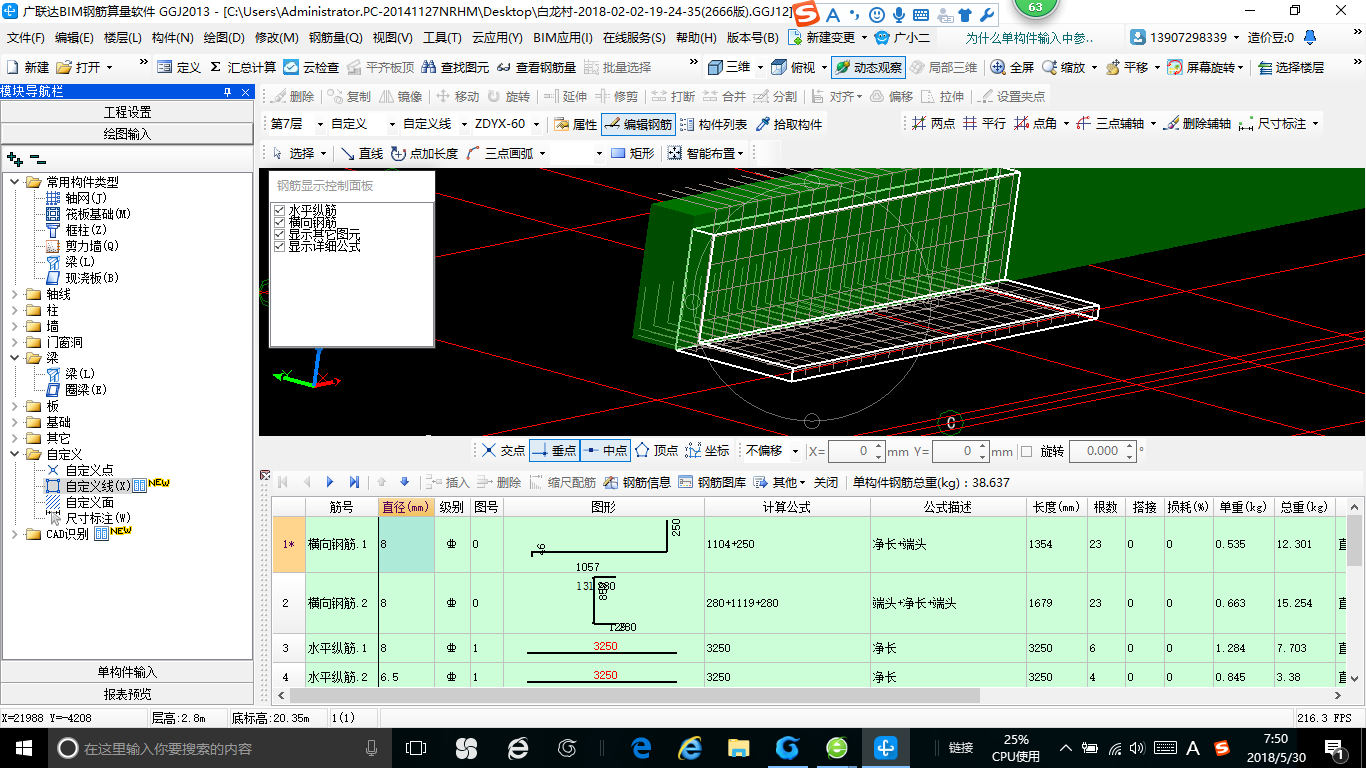Toggle 中点 midpoint snap
1366x768 pixels.
(x=605, y=451)
